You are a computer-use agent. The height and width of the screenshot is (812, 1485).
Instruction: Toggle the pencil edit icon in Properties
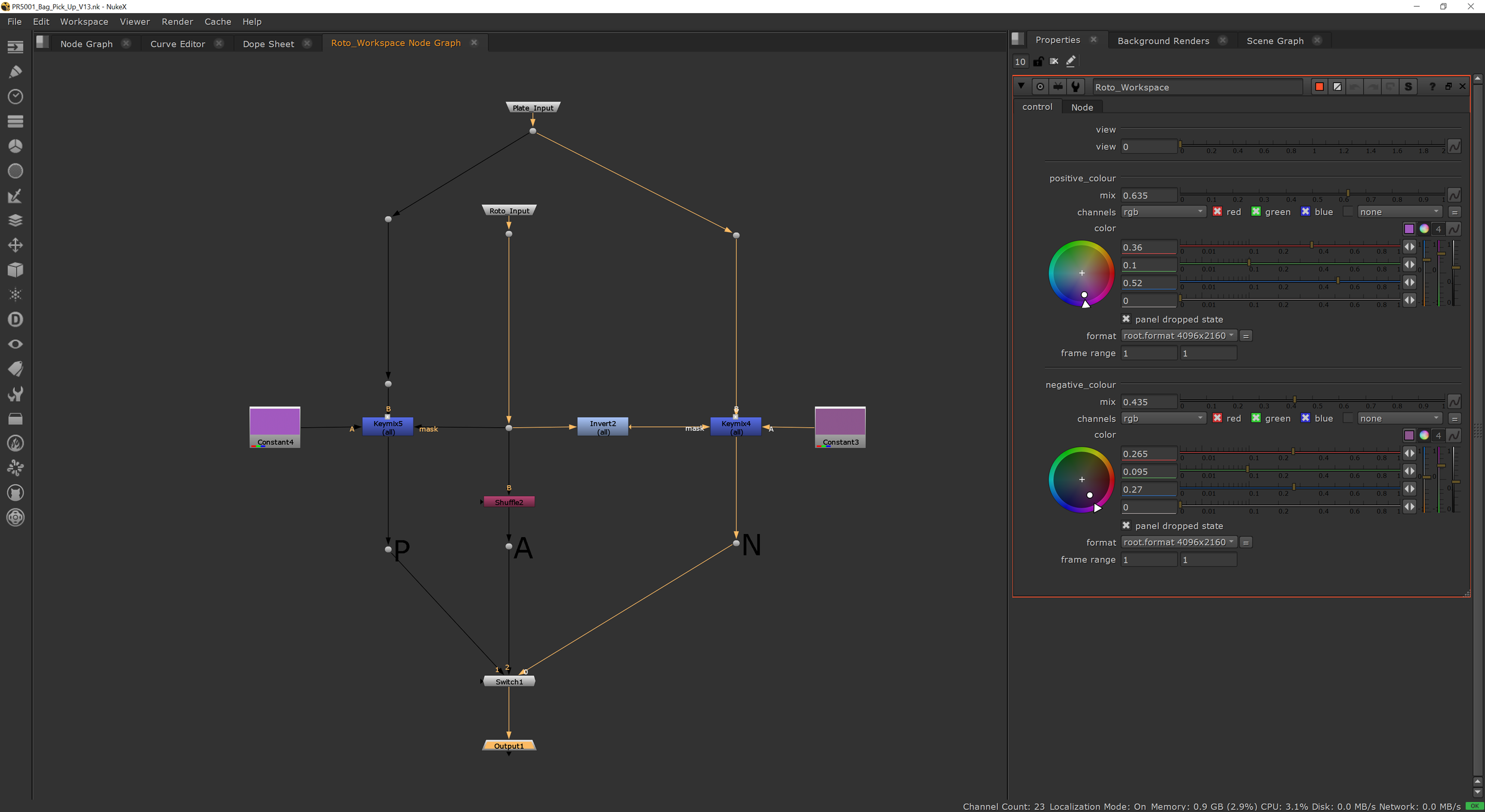click(x=1070, y=61)
